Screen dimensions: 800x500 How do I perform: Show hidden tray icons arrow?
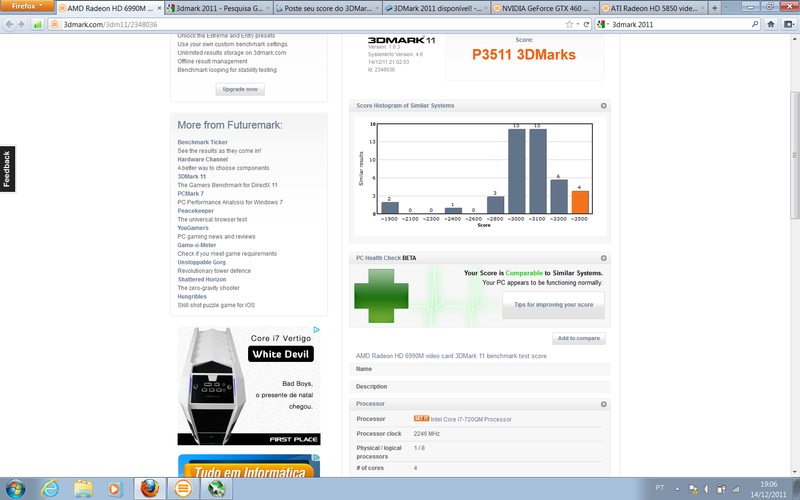(678, 489)
